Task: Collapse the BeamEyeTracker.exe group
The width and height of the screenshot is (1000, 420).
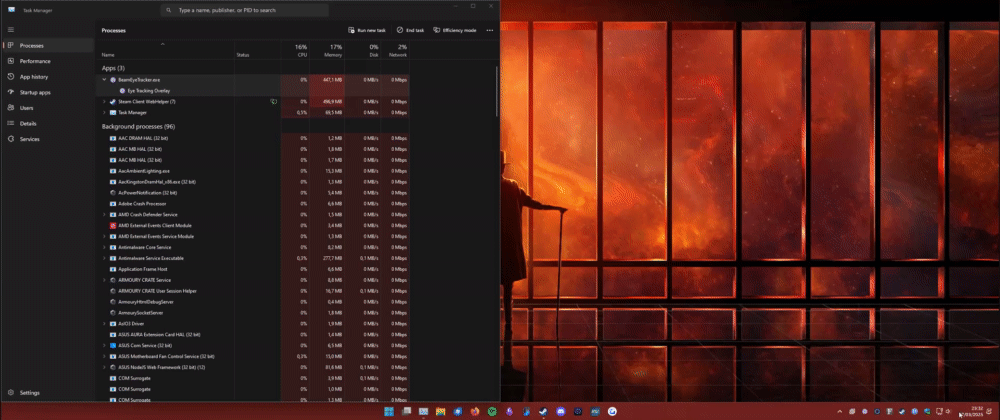Action: coord(104,80)
